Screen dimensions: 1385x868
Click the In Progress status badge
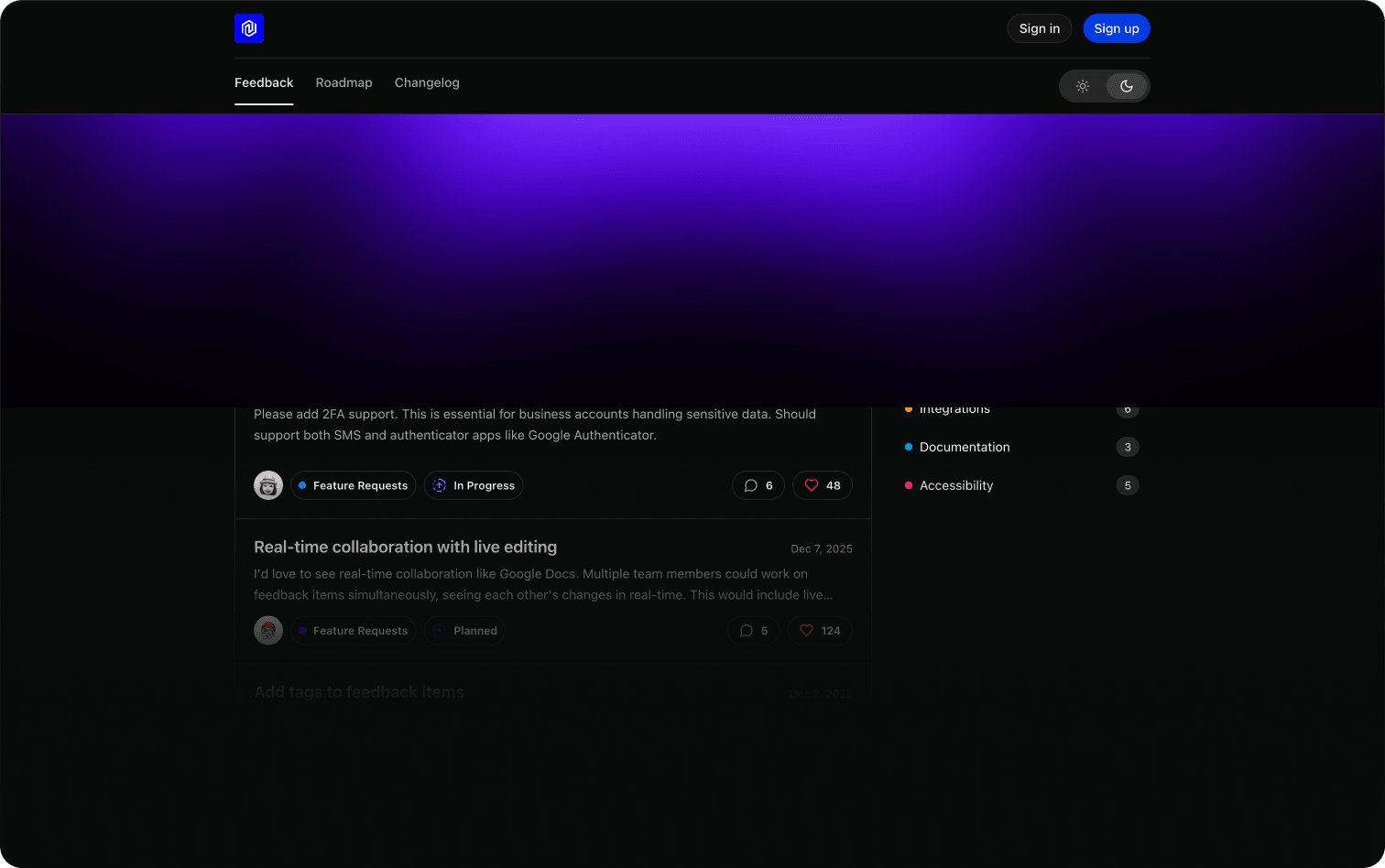click(474, 485)
